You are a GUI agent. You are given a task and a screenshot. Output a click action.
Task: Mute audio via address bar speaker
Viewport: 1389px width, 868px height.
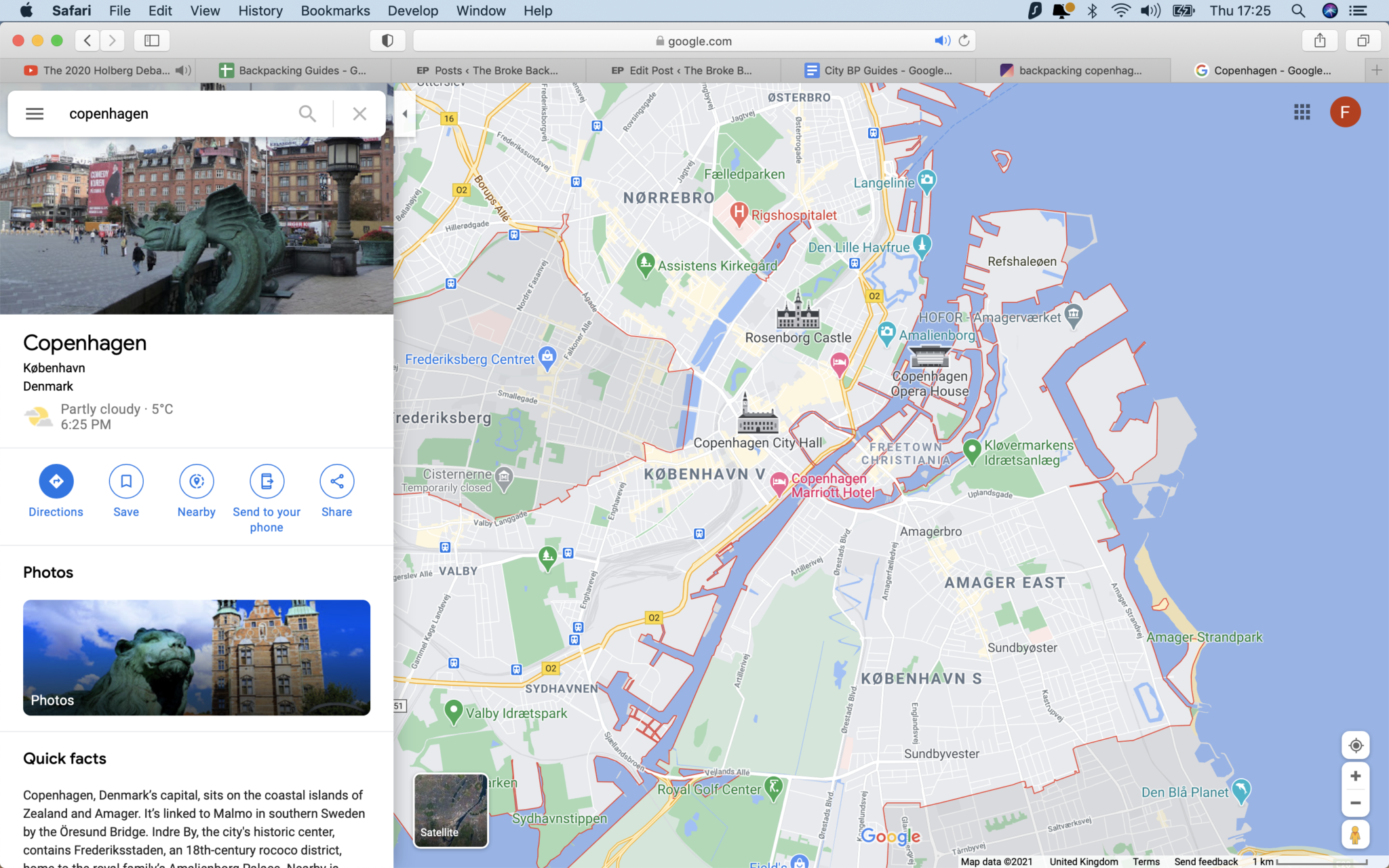942,41
